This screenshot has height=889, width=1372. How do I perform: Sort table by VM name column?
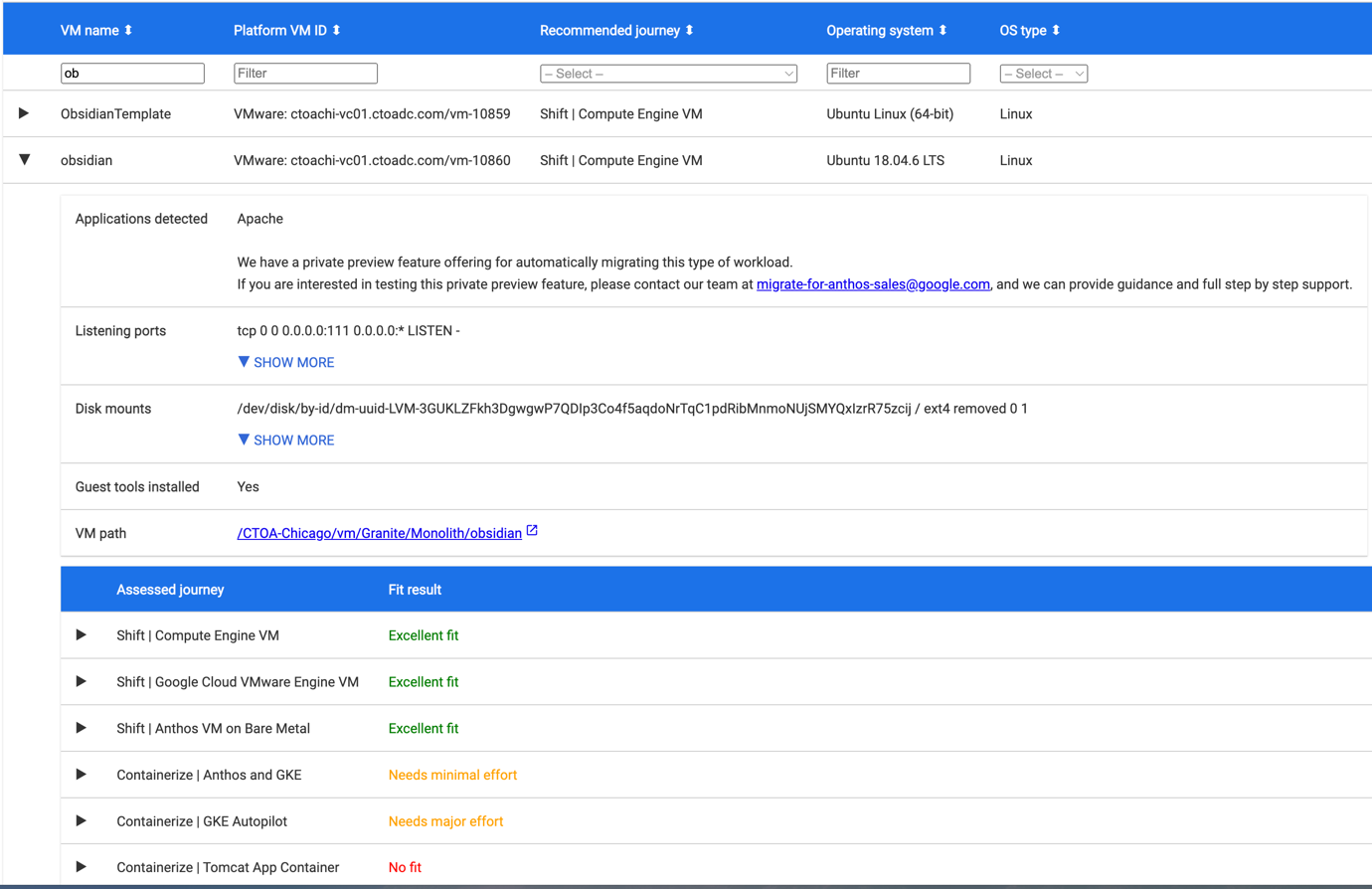point(128,31)
